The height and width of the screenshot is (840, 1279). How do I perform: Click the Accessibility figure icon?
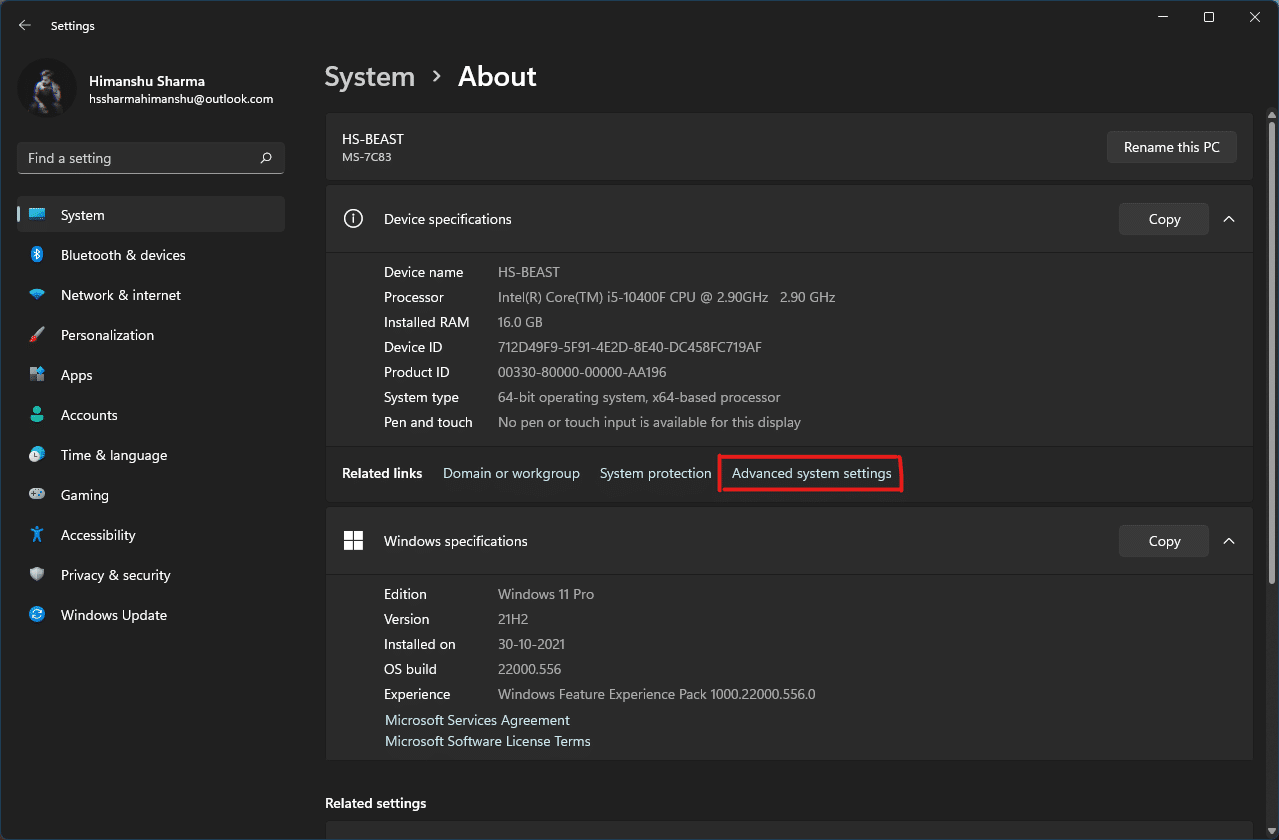coord(37,535)
